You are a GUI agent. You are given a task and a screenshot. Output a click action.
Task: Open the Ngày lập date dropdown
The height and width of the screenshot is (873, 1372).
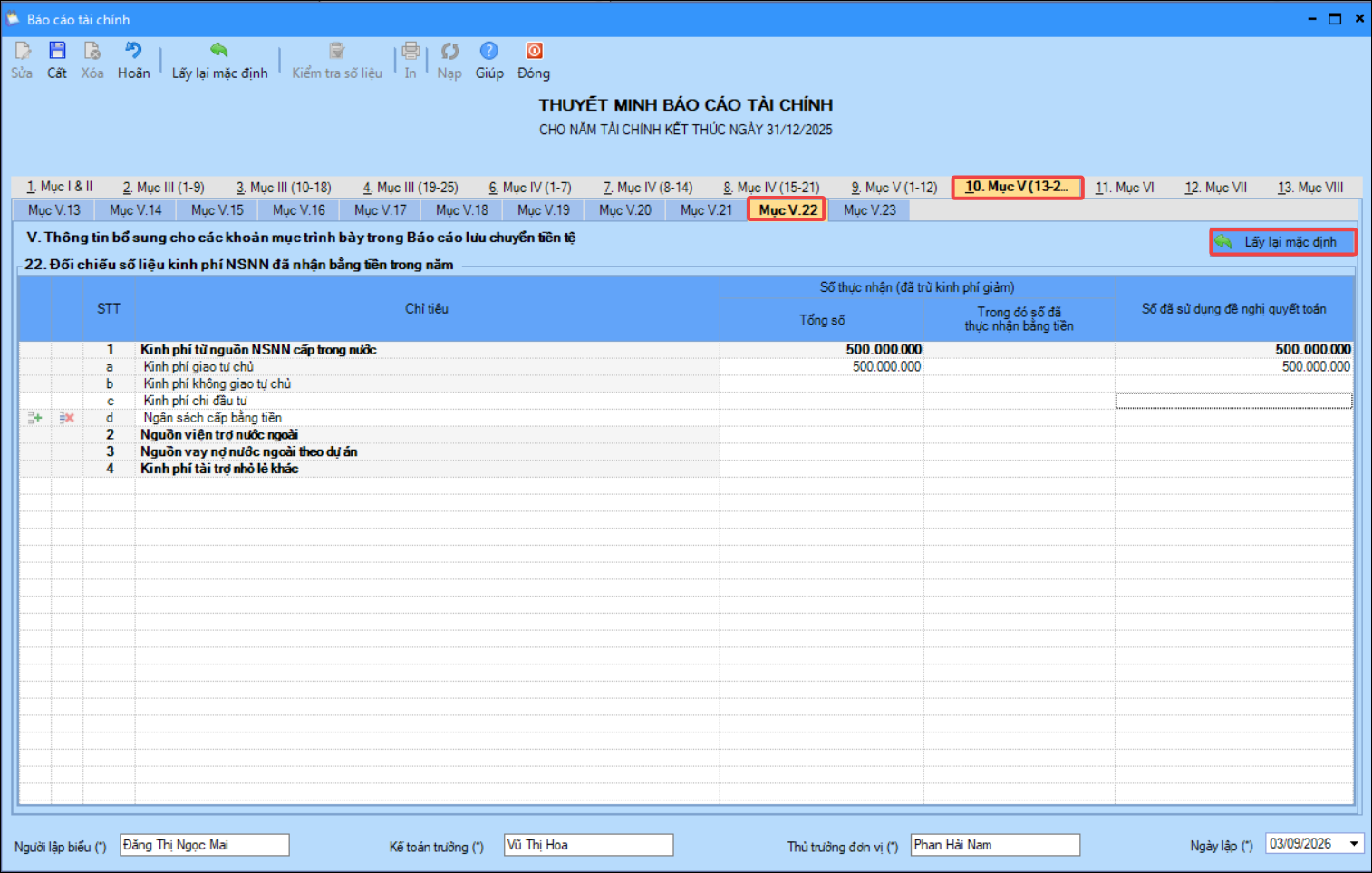[1354, 844]
